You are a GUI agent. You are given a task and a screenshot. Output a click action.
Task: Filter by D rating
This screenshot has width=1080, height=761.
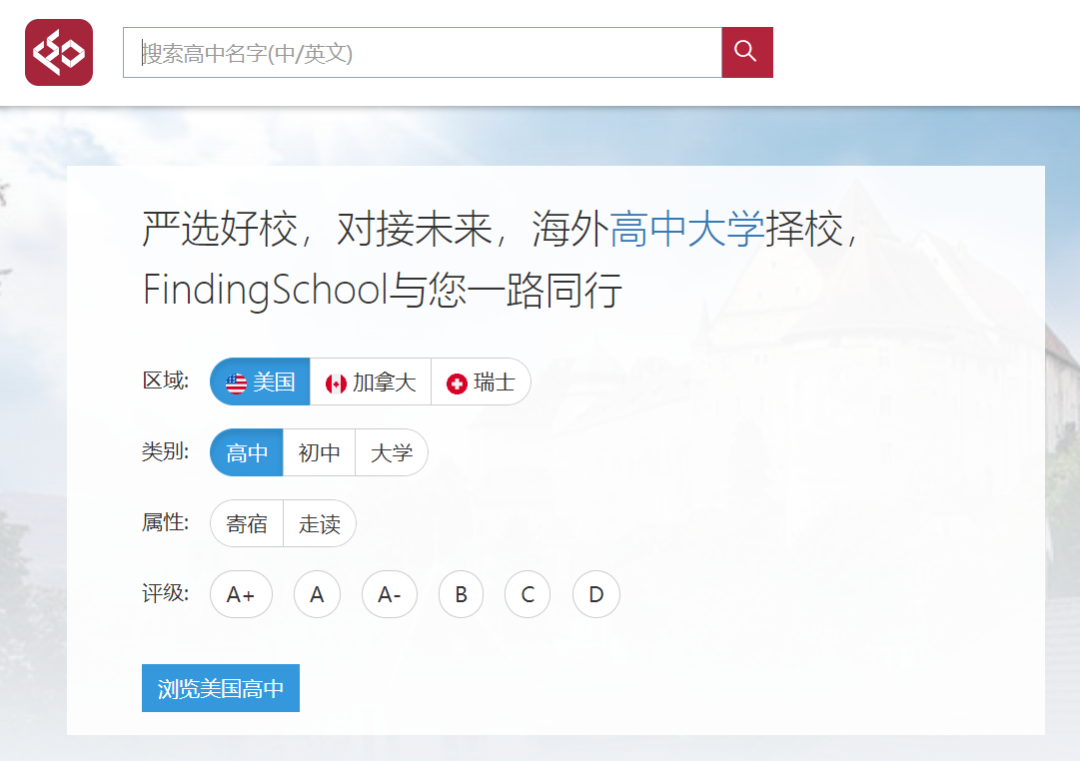(596, 595)
